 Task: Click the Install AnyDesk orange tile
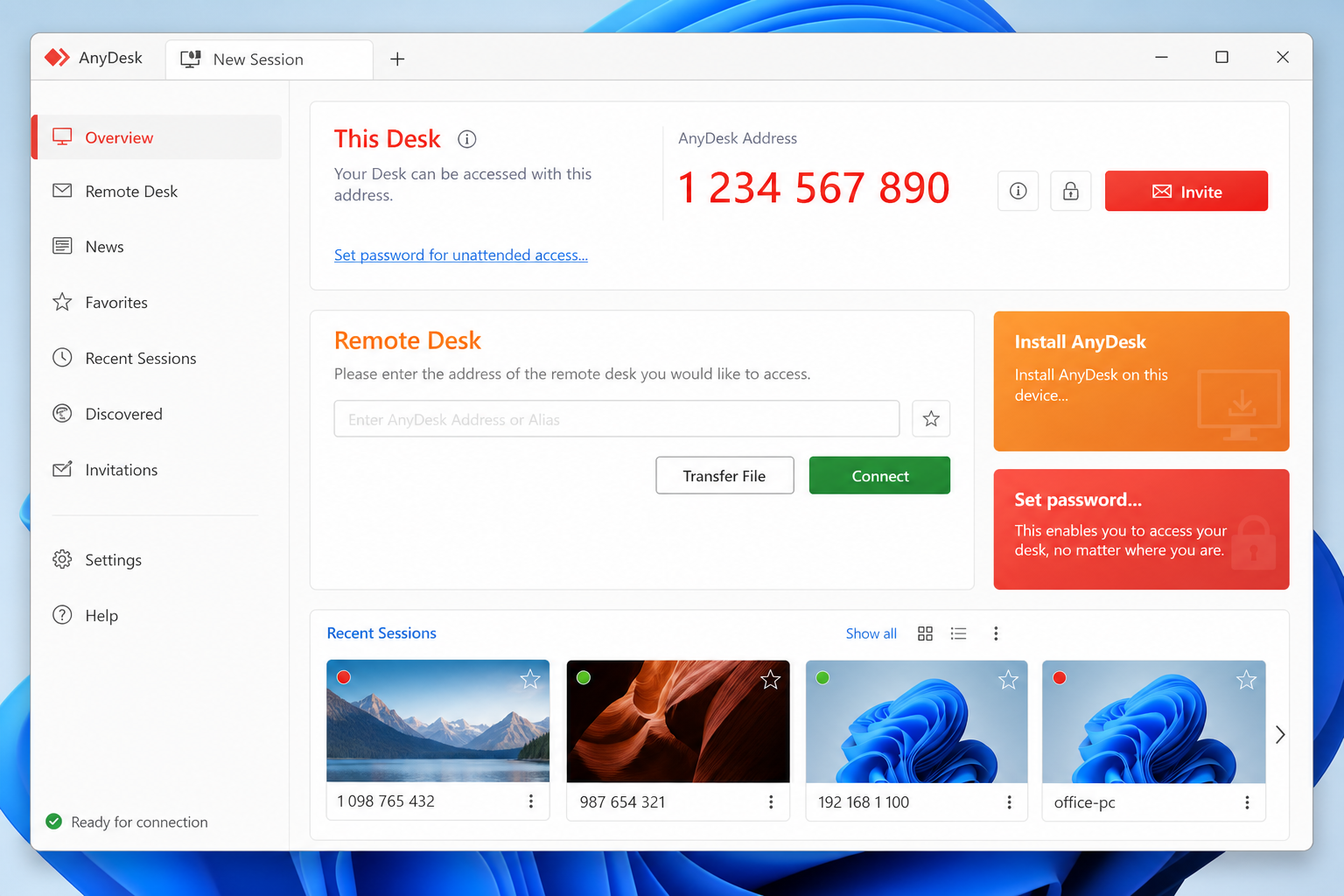coord(1141,381)
